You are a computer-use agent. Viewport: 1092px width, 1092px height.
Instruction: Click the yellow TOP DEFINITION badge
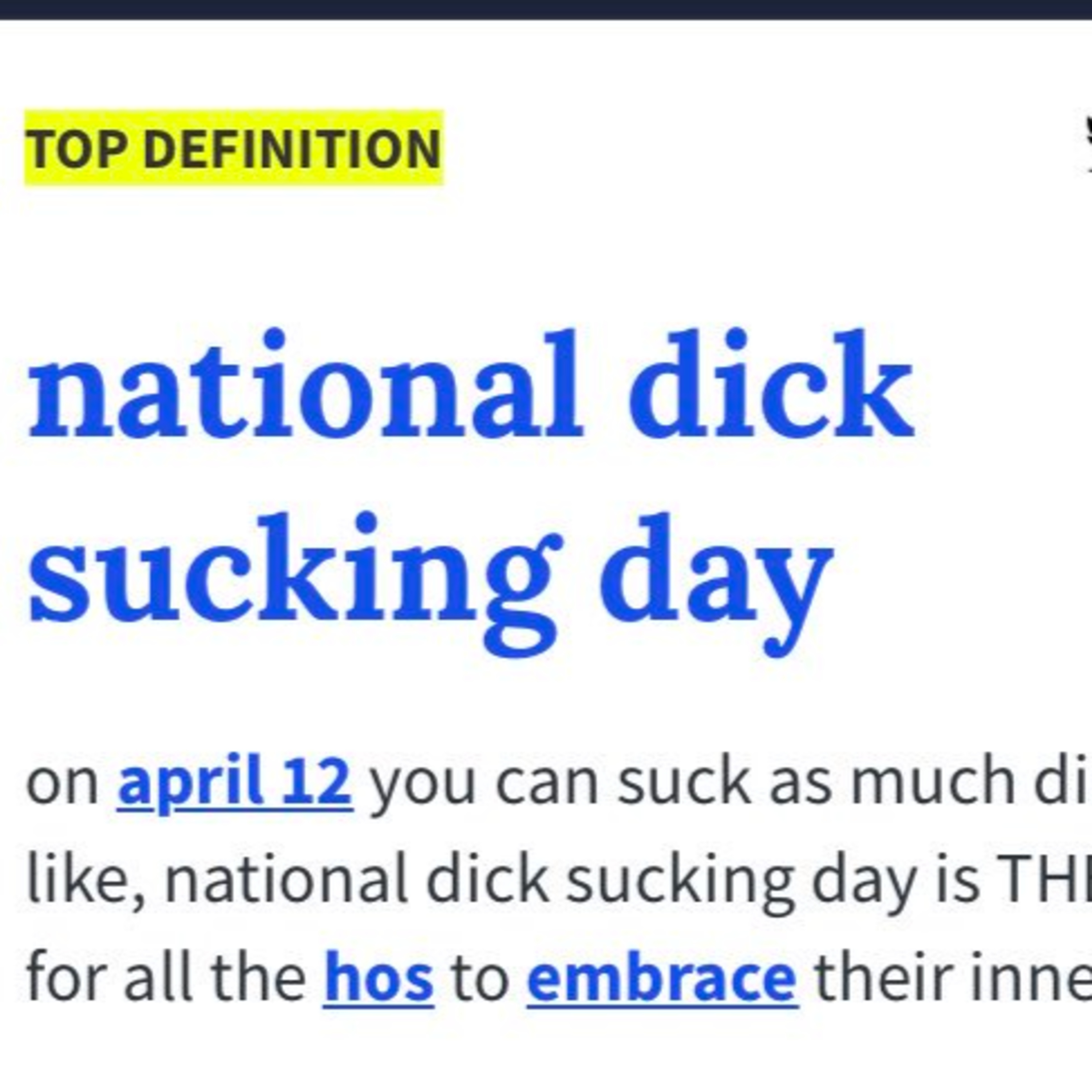[x=234, y=147]
